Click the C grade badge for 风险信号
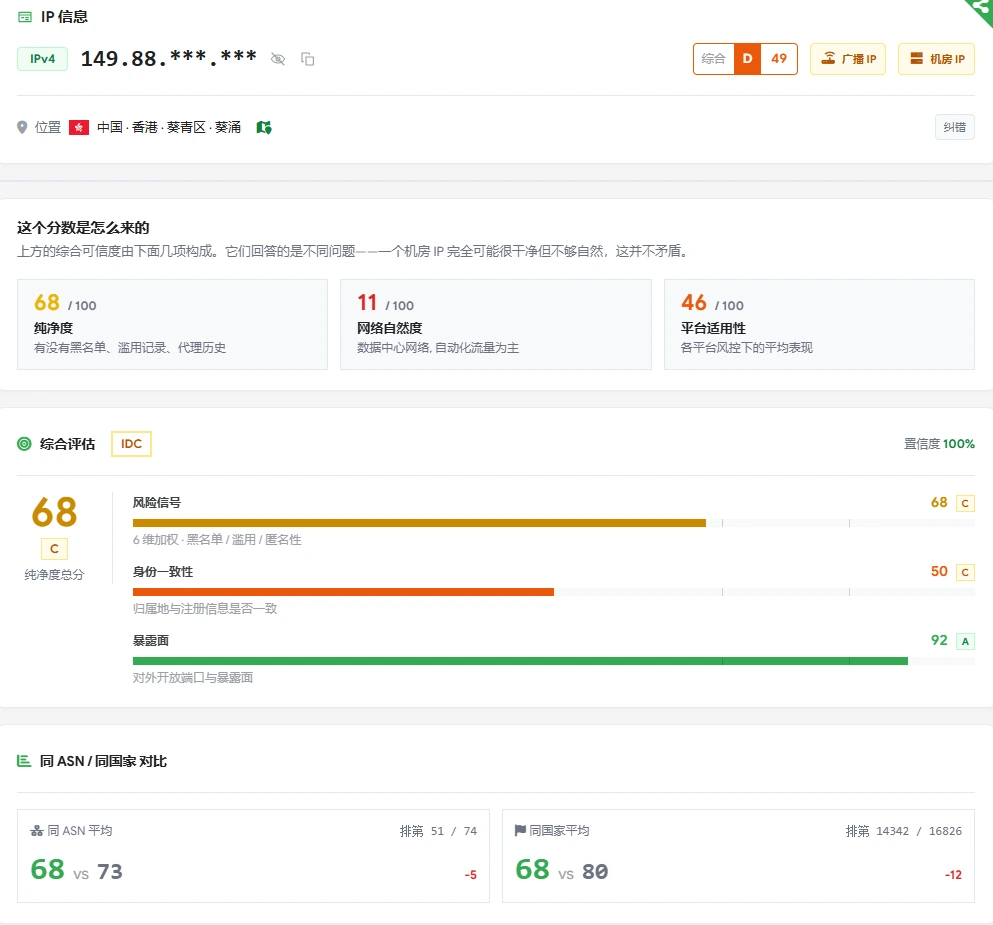The height and width of the screenshot is (925, 993). coord(965,503)
